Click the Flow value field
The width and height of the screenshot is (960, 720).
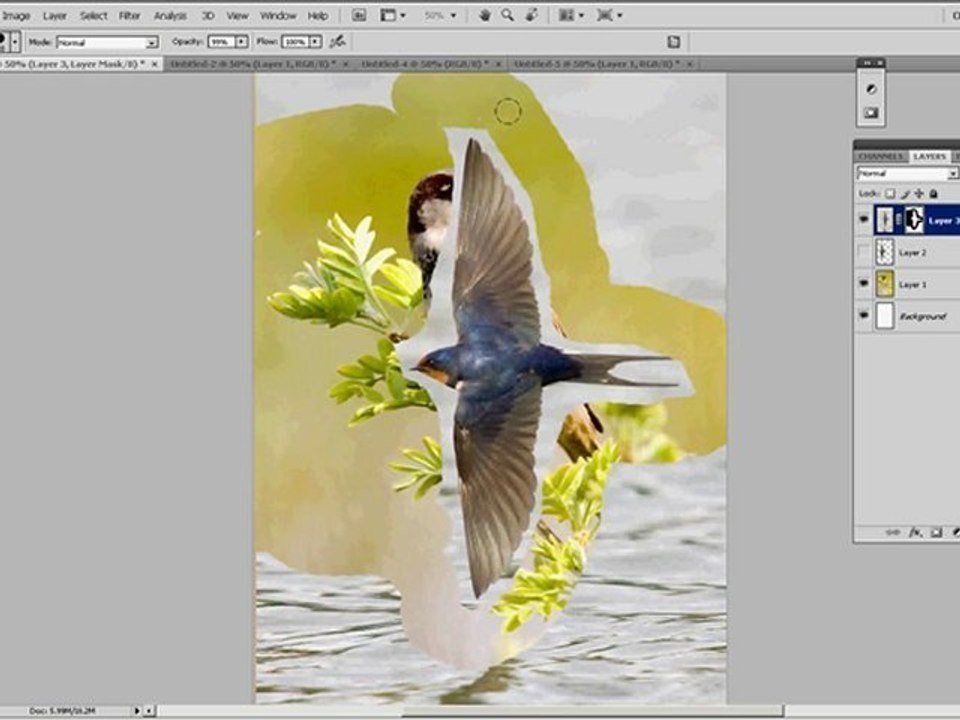pos(295,42)
